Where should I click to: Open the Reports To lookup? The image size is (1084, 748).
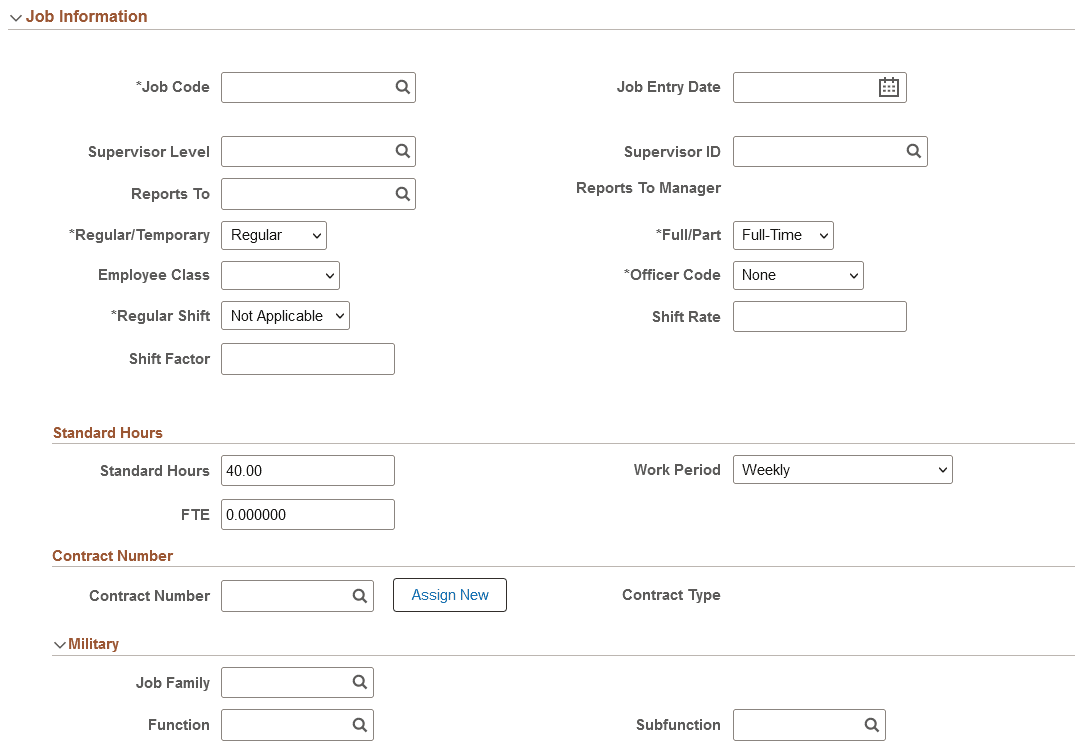402,193
